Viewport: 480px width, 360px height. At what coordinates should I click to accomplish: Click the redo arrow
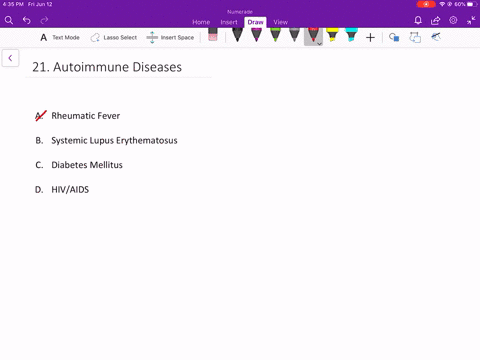(44, 20)
